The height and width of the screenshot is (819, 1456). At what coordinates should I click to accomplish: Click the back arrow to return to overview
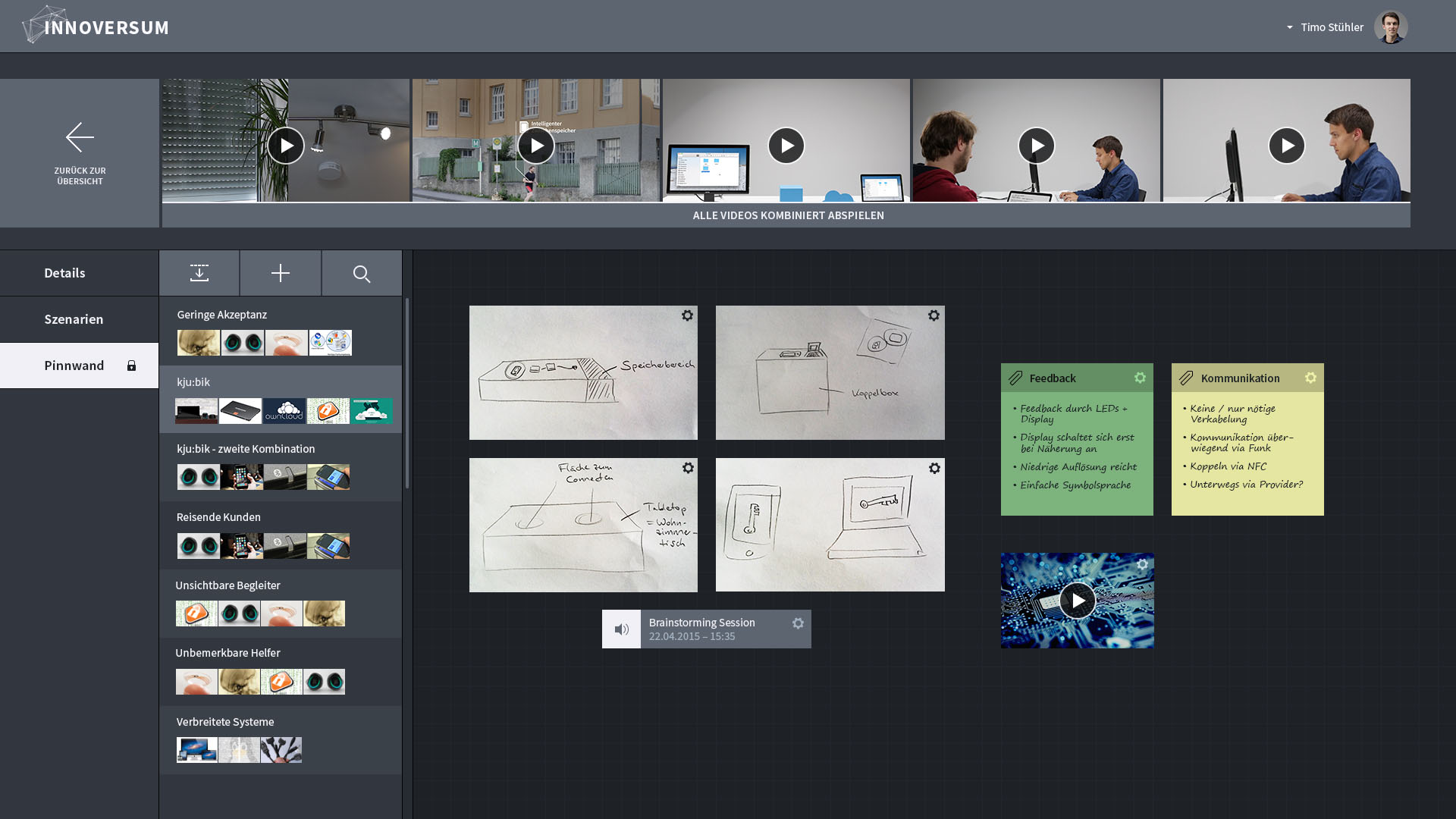pyautogui.click(x=80, y=137)
